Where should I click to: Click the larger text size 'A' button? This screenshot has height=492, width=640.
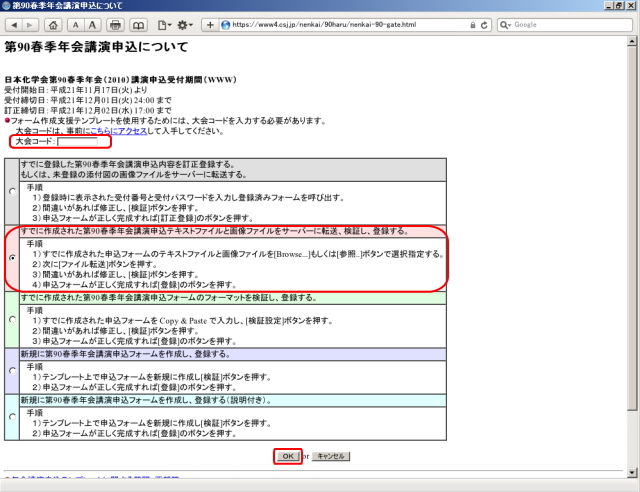click(92, 24)
